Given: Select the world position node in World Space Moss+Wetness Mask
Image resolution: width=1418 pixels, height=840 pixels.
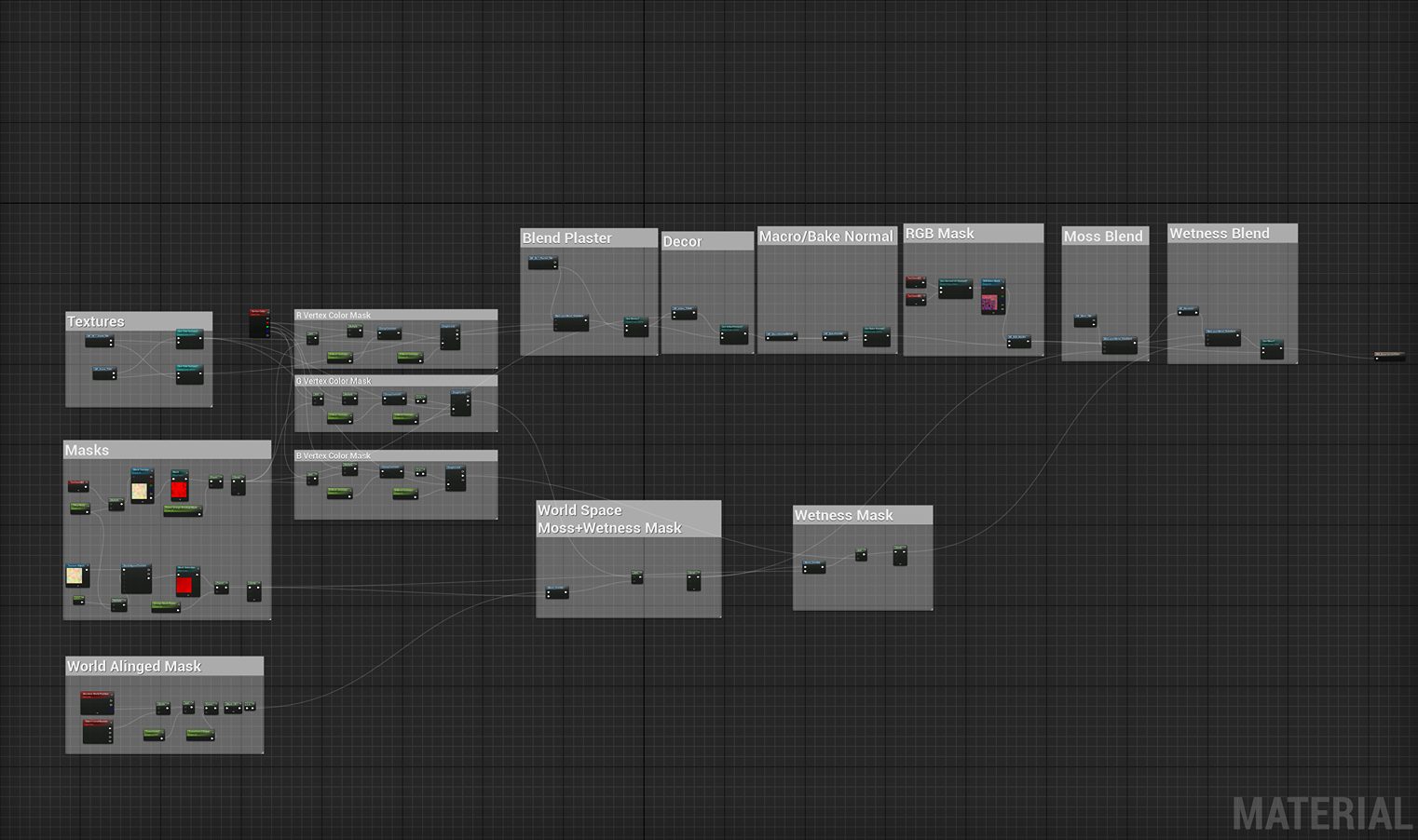Looking at the screenshot, I should click(557, 591).
